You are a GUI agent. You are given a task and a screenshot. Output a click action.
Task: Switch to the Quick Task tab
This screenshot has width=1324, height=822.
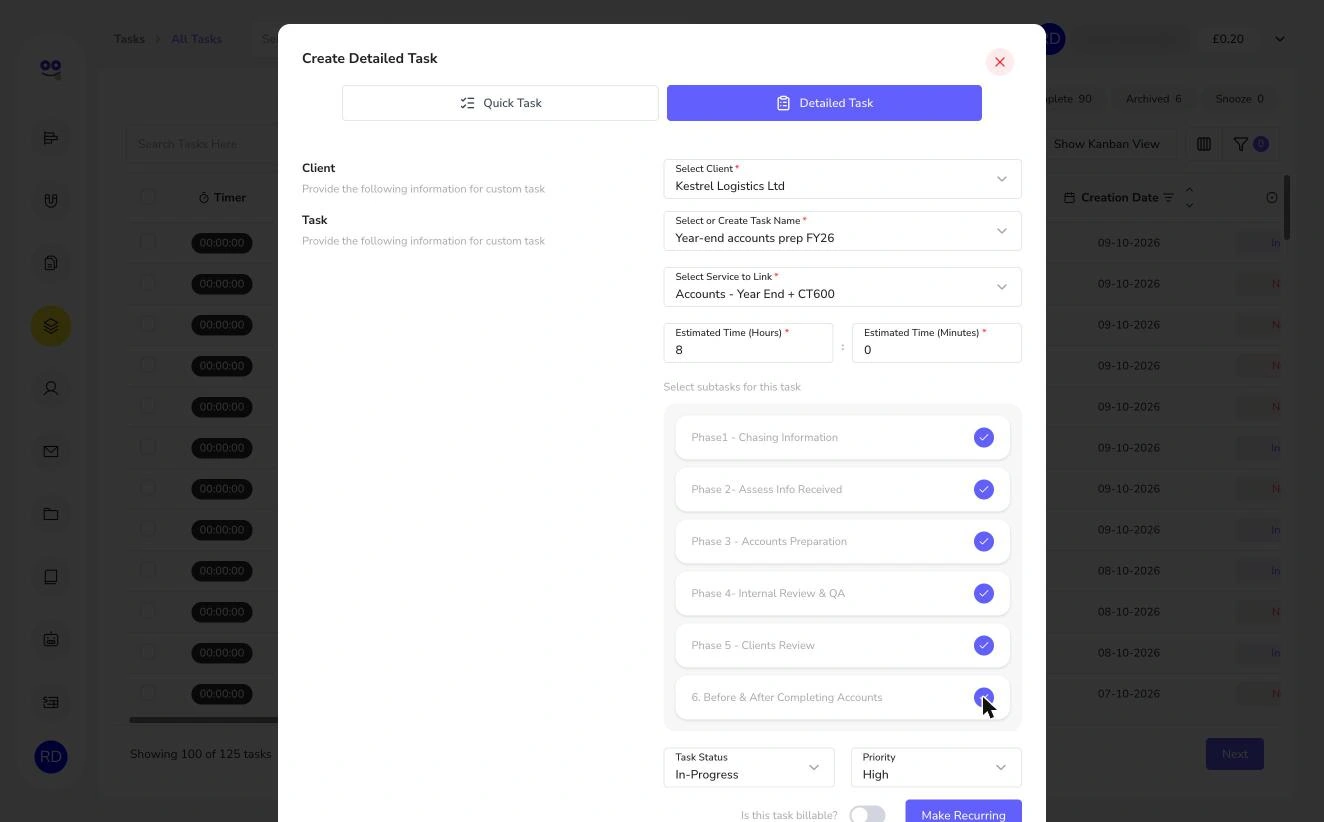[x=500, y=103]
